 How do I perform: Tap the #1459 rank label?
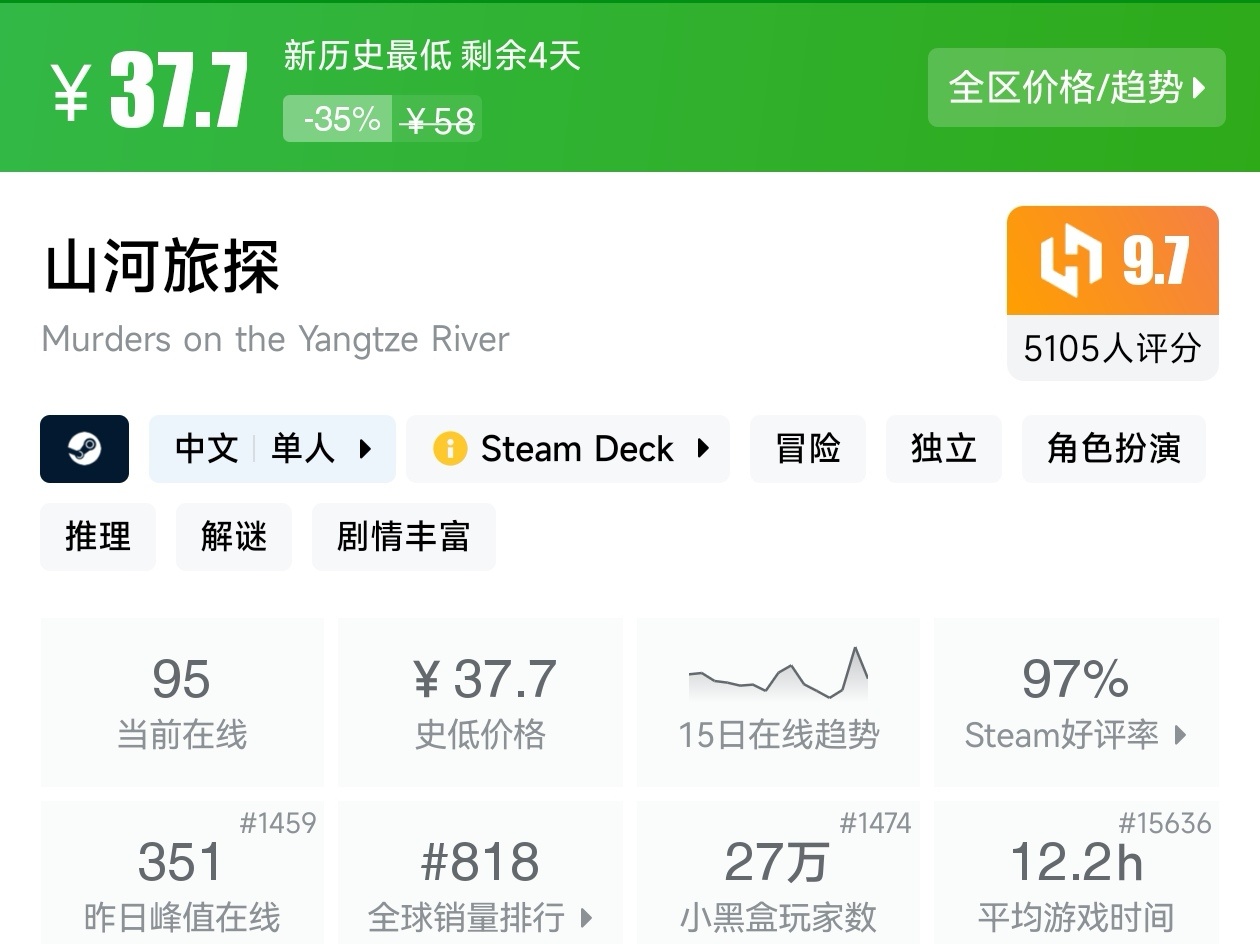click(x=278, y=823)
